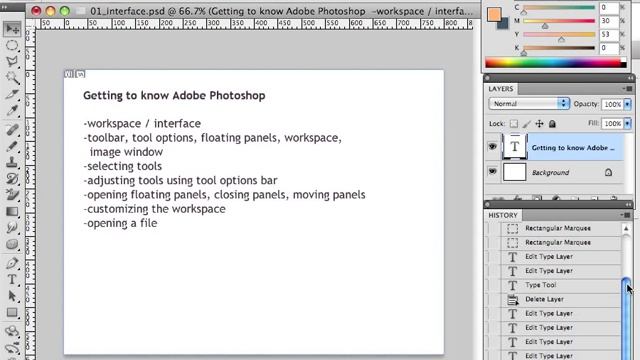Image resolution: width=640 pixels, height=360 pixels.
Task: Select the Rectangle shape tool
Action: pos(12,313)
